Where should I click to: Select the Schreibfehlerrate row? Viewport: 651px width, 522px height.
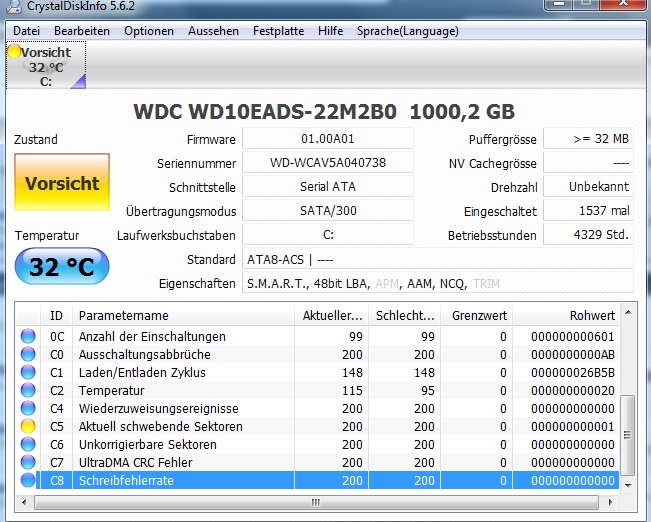coord(318,480)
